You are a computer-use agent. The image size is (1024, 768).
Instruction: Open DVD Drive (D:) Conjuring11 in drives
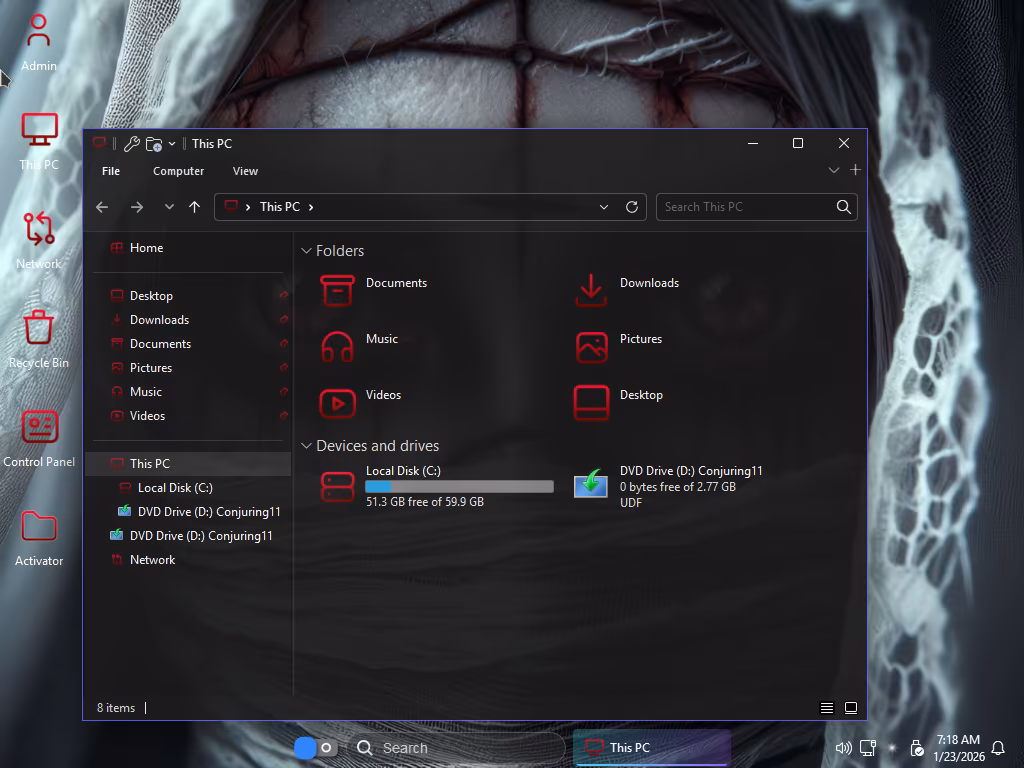coord(591,486)
